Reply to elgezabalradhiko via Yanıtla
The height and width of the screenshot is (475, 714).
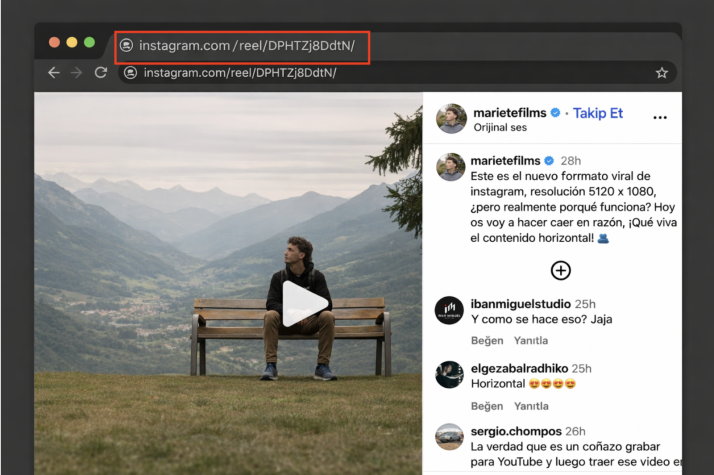531,406
